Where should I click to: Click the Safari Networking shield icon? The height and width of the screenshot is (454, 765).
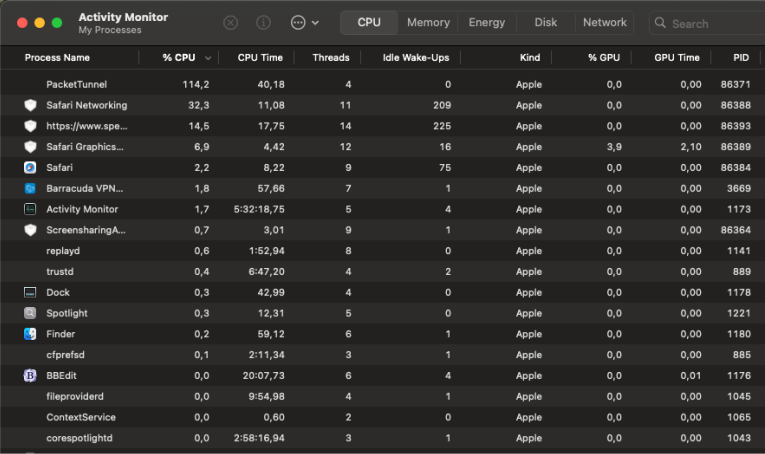click(x=30, y=105)
